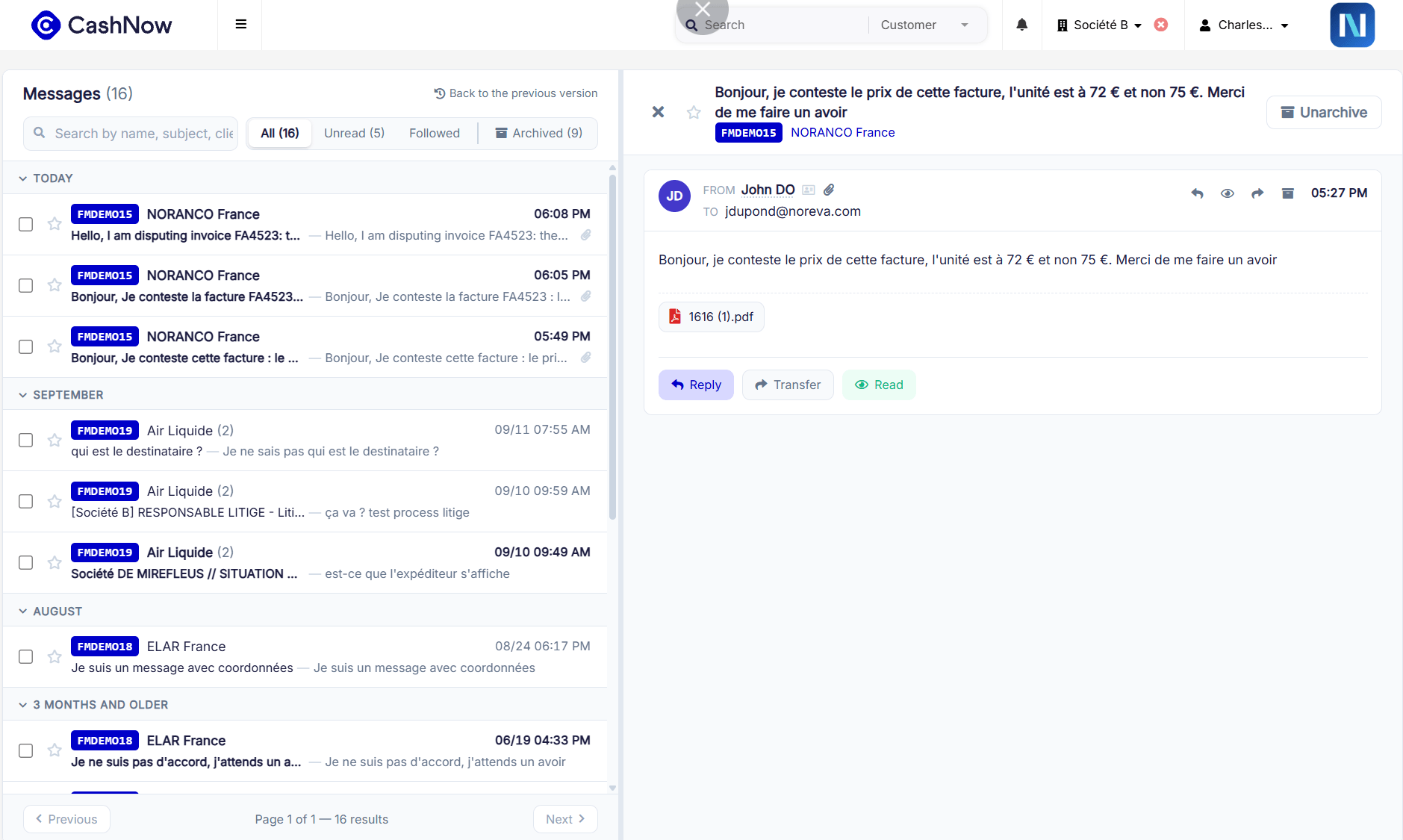Click the CashNow logo
Screen dimensions: 1403x840
point(102,25)
